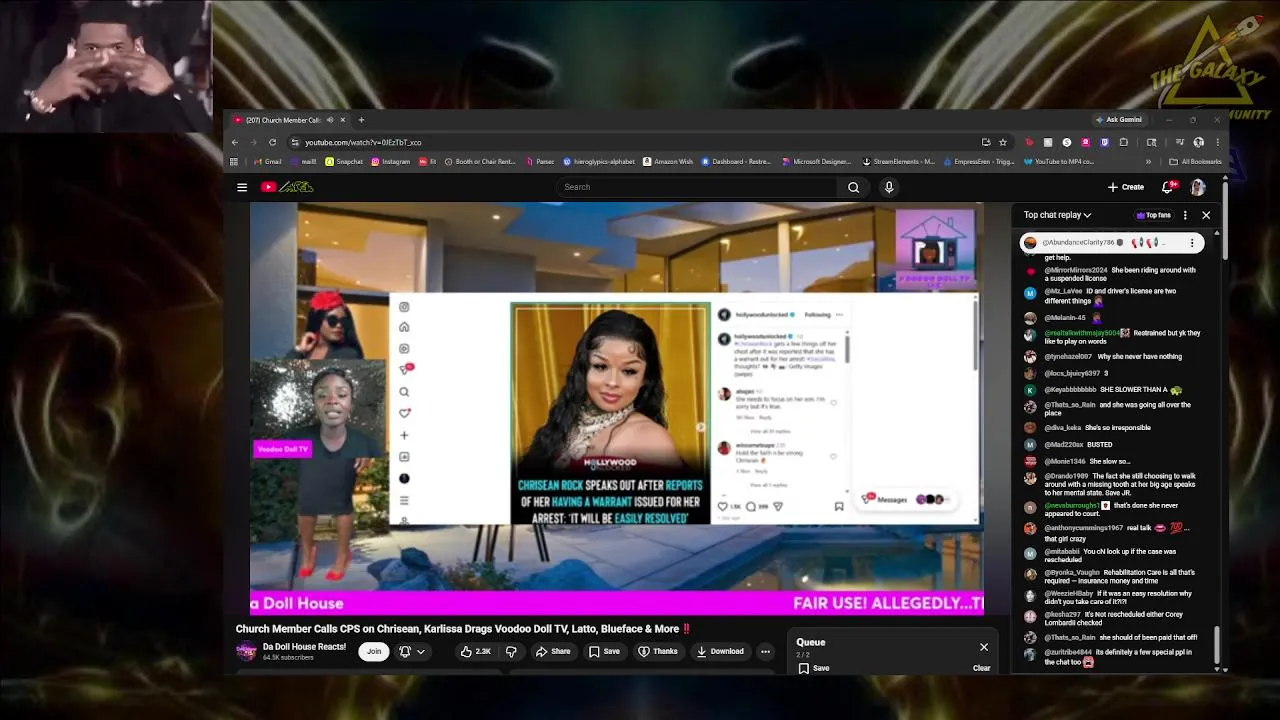This screenshot has width=1280, height=720.
Task: Open the Snapchat bookmark
Action: [344, 161]
